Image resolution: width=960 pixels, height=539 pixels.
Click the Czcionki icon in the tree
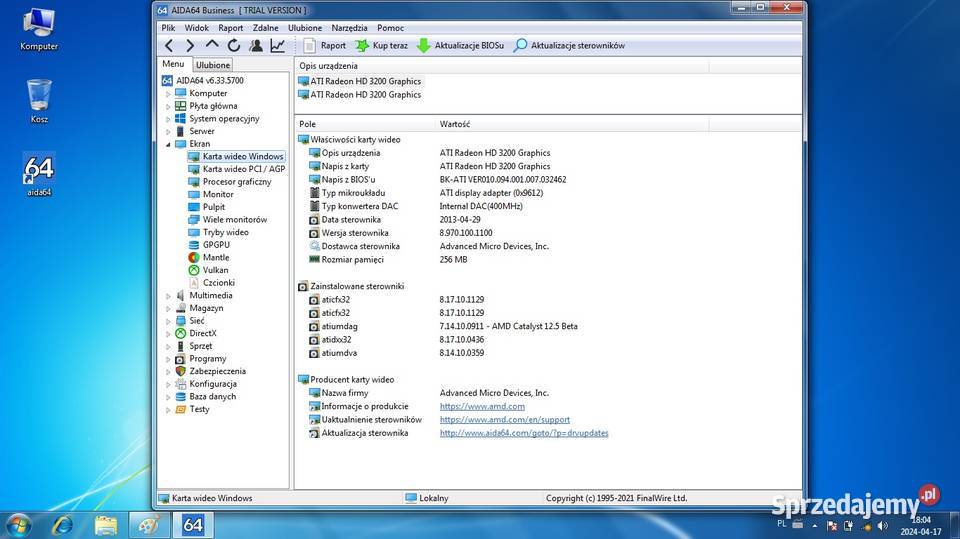click(x=194, y=283)
